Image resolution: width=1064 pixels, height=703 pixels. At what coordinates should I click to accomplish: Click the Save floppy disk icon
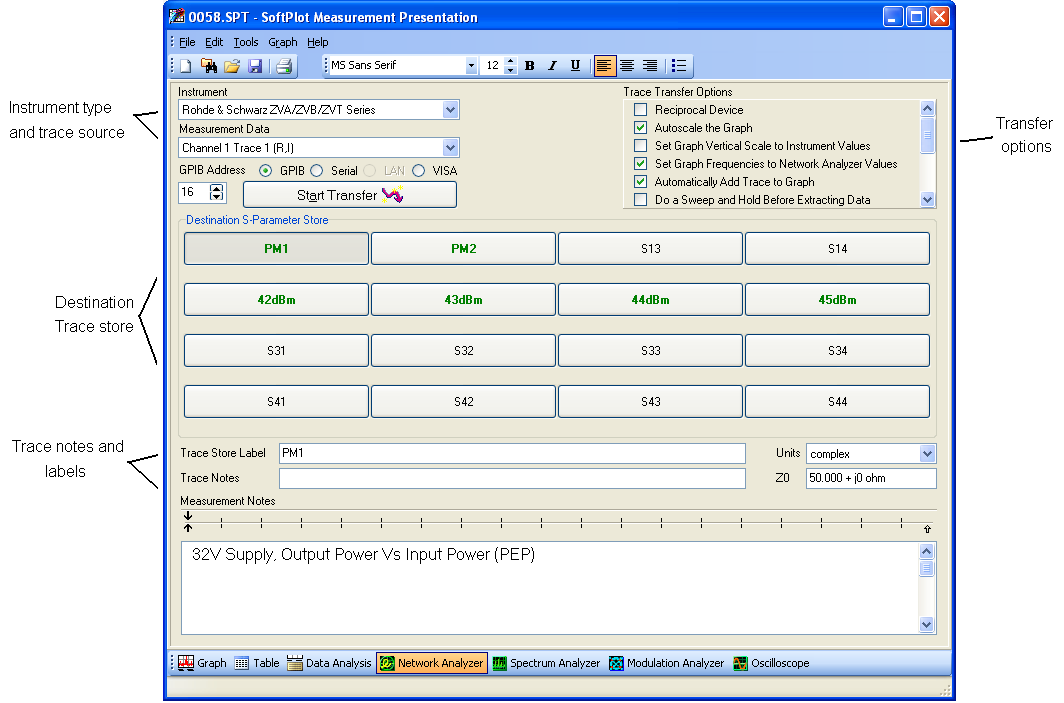[255, 66]
